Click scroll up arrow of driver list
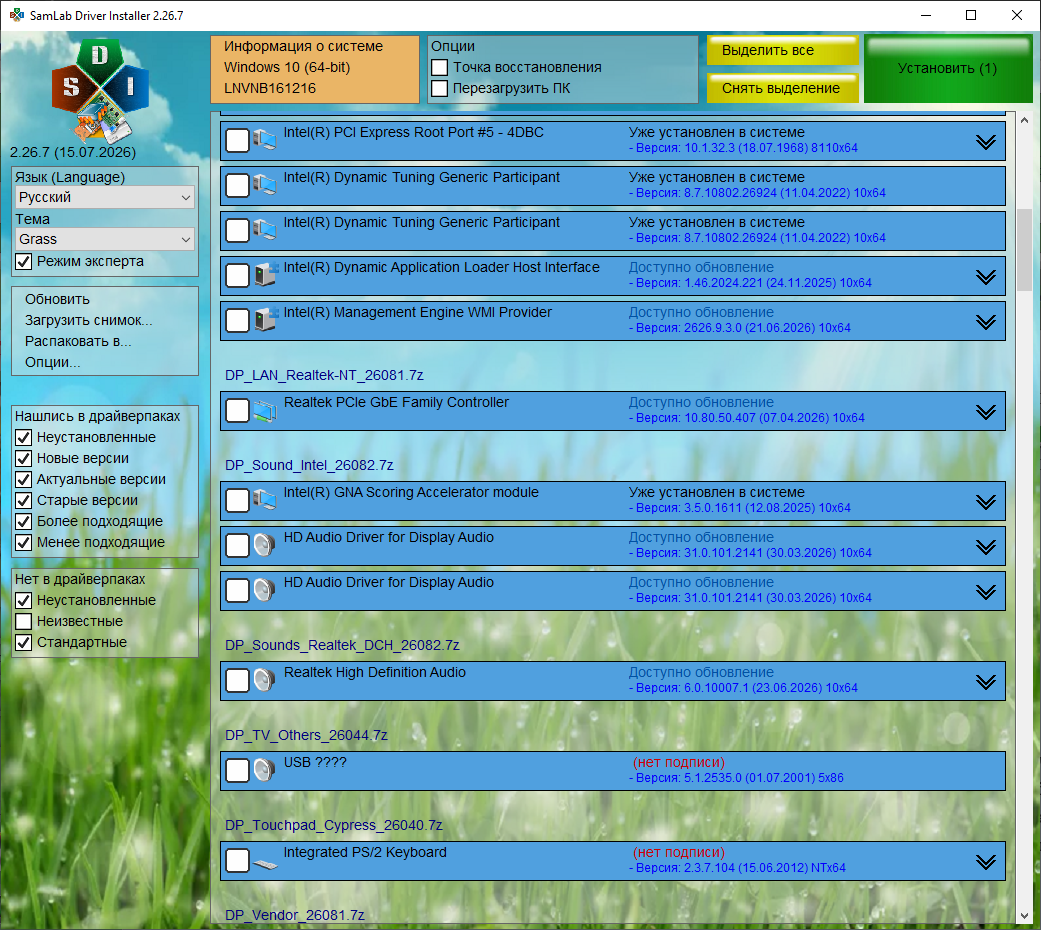 click(x=1024, y=120)
